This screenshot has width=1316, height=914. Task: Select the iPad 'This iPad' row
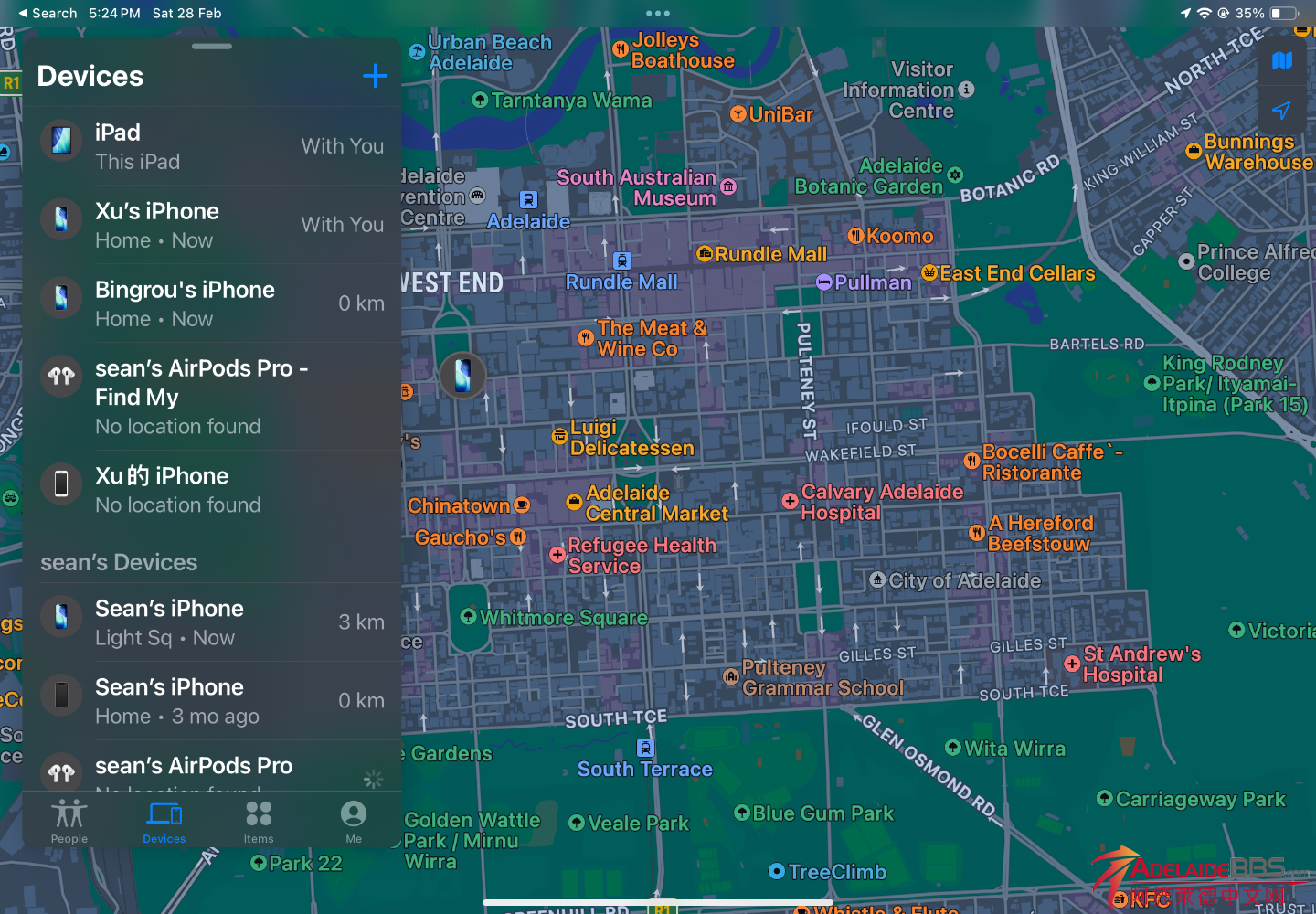pos(212,146)
